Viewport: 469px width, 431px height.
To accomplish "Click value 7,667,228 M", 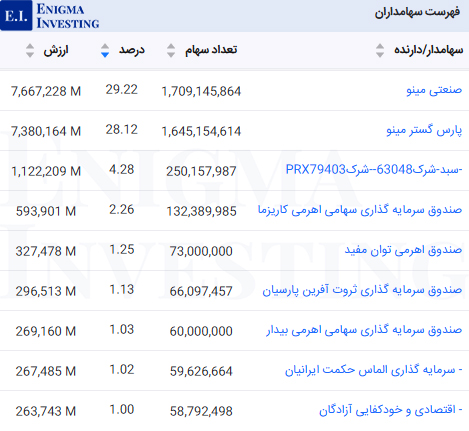I will [x=46, y=91].
